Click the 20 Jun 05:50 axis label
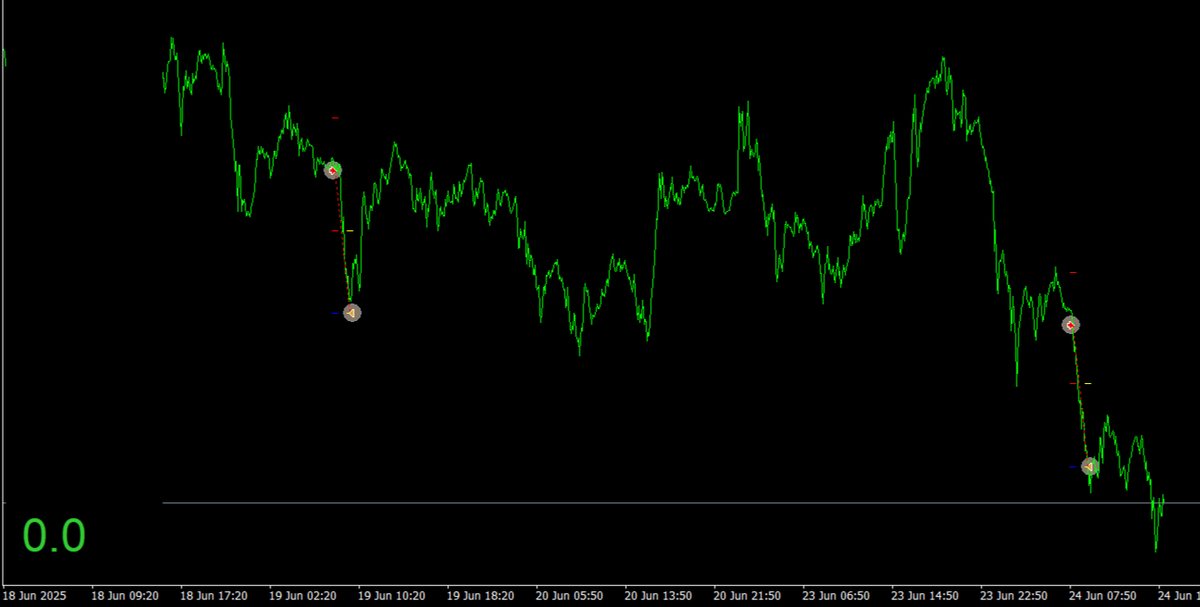1200x607 pixels. coord(571,595)
